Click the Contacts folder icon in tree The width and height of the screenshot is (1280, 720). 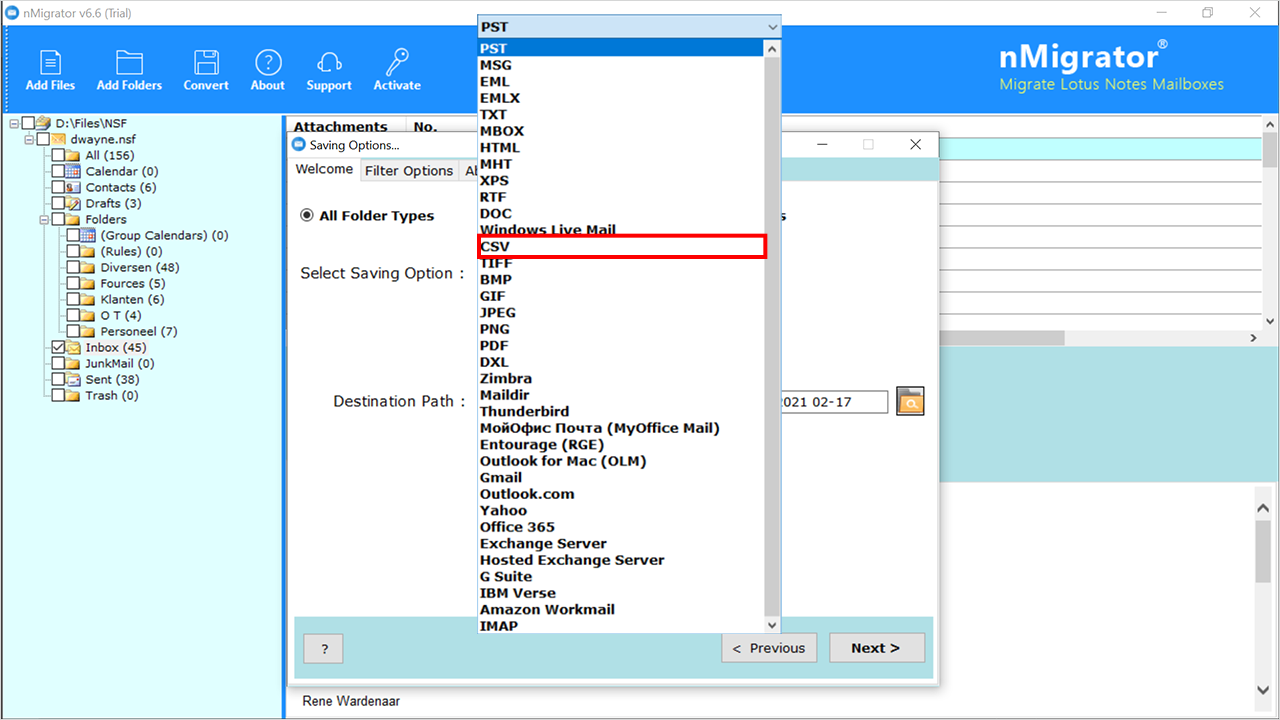(73, 187)
